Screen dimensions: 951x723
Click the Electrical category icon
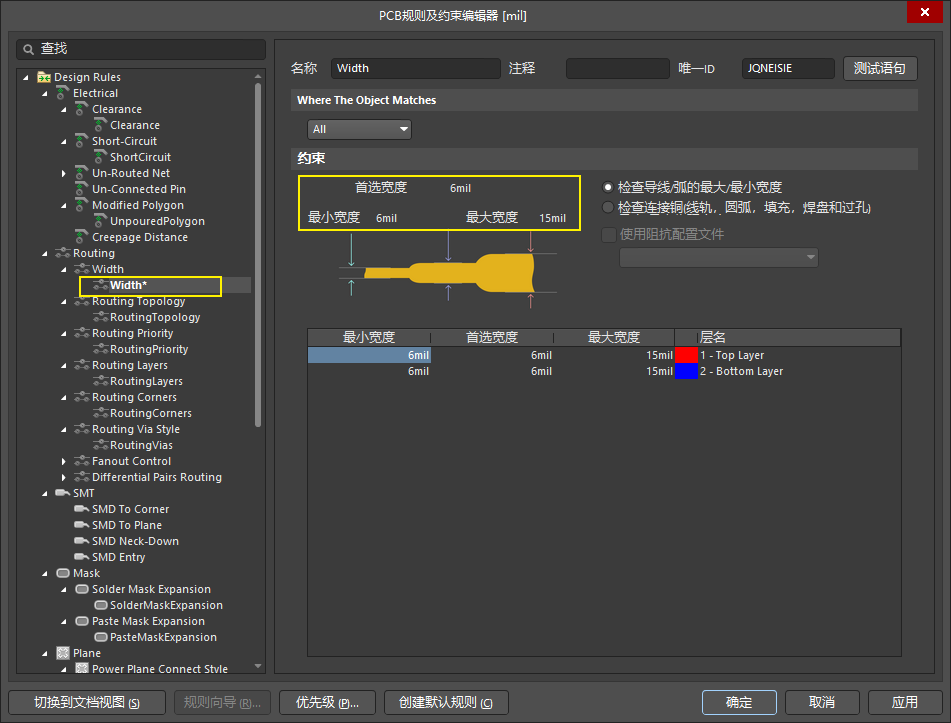tap(63, 93)
